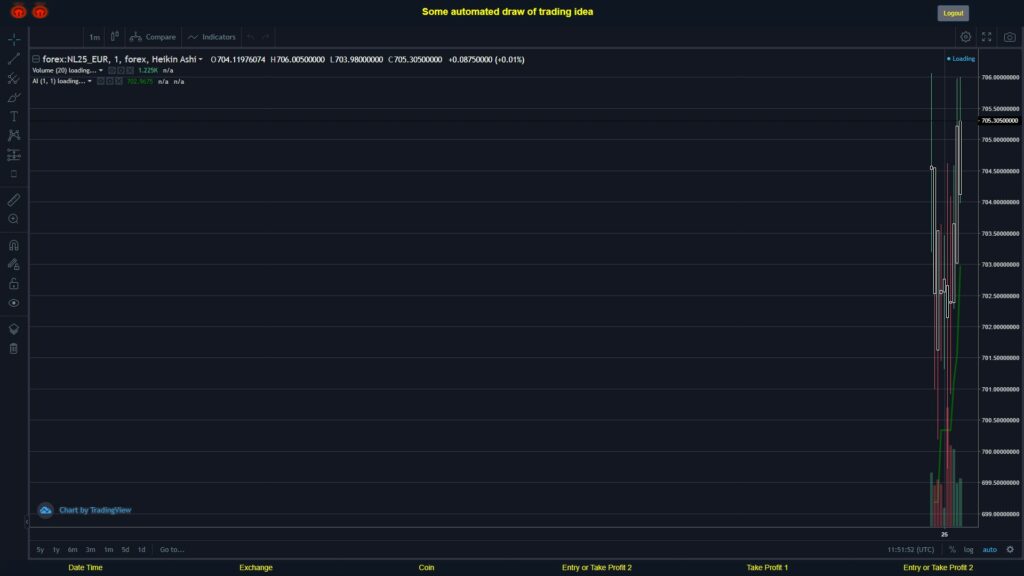Select the brush drawing tool

tap(14, 97)
